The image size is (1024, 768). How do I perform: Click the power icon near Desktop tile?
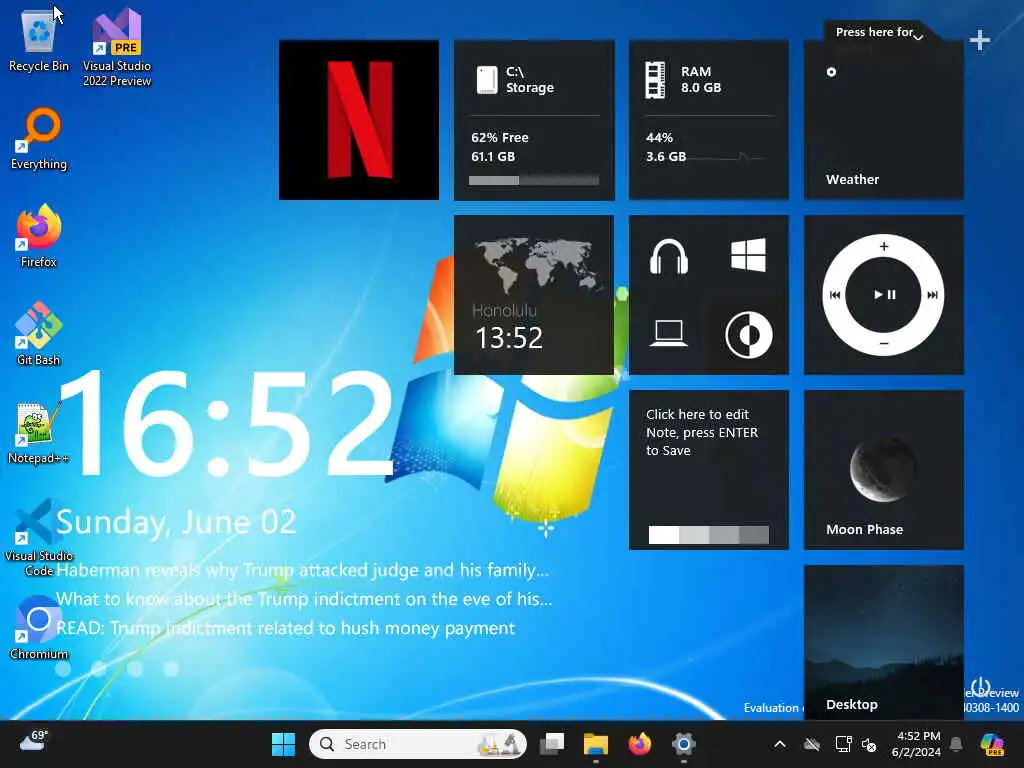coord(980,687)
